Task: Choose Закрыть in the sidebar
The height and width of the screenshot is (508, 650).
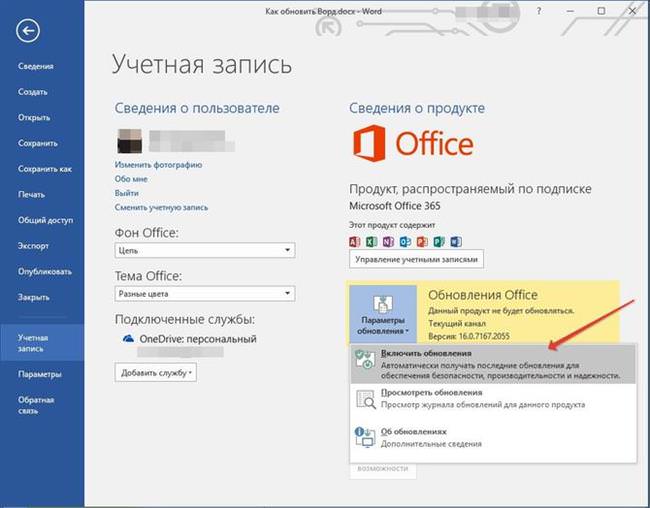Action: 34,297
